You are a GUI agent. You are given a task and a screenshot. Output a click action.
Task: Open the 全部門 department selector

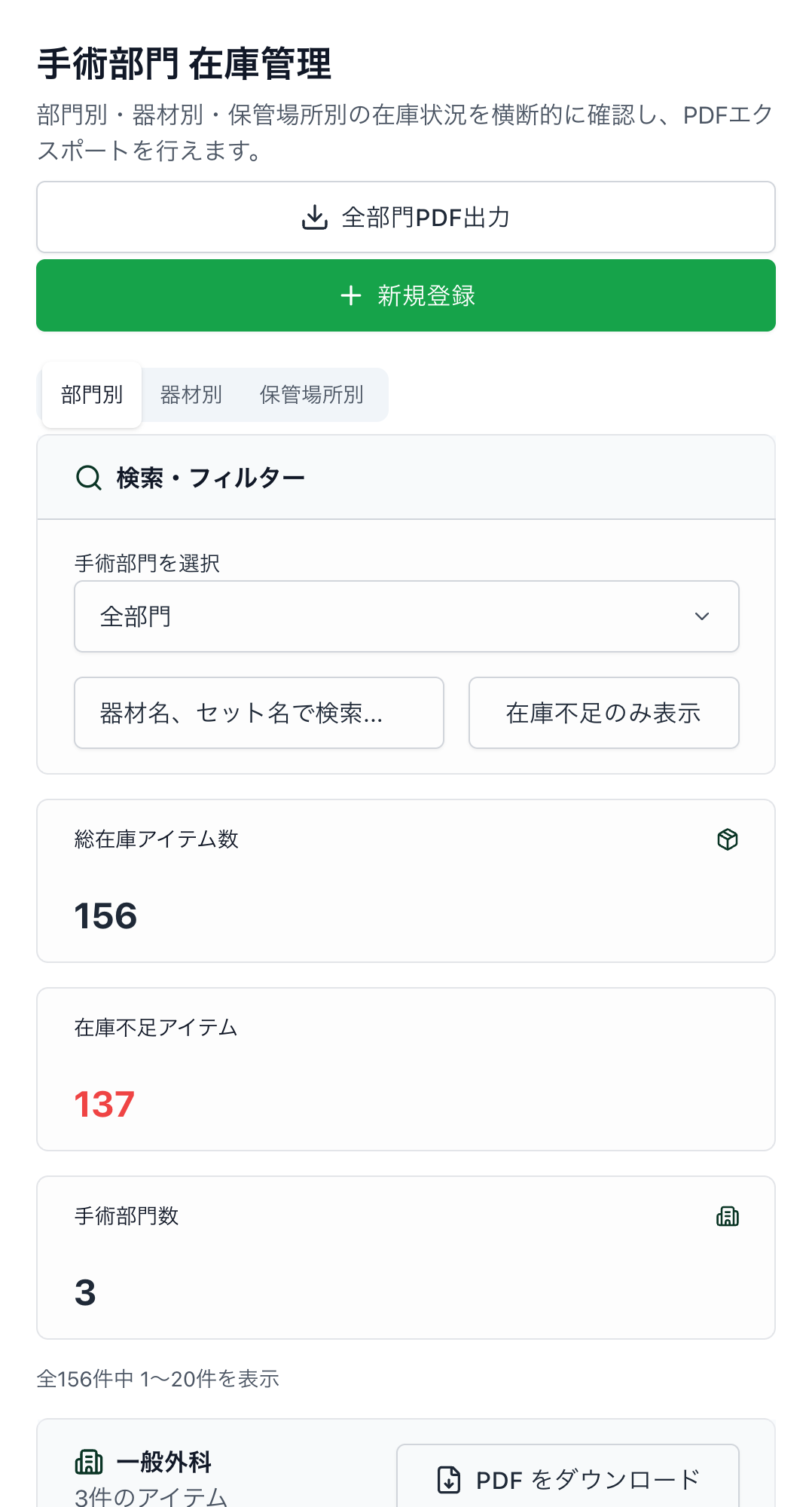coord(406,616)
